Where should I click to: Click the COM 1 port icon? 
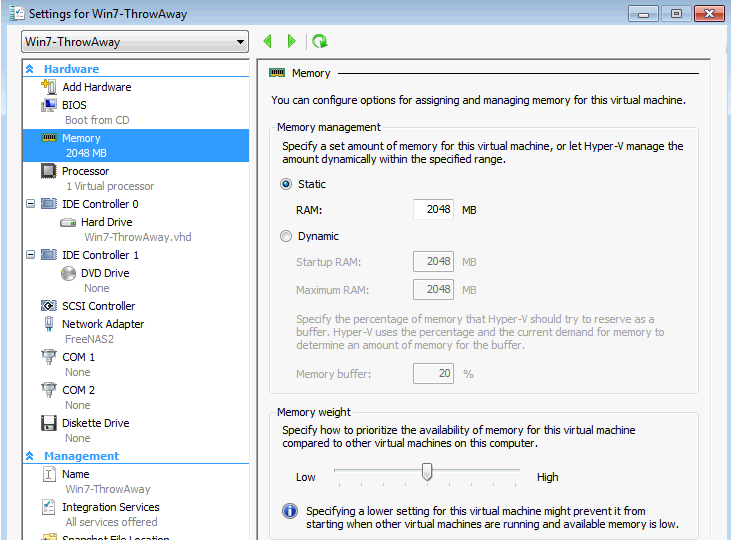click(x=49, y=357)
